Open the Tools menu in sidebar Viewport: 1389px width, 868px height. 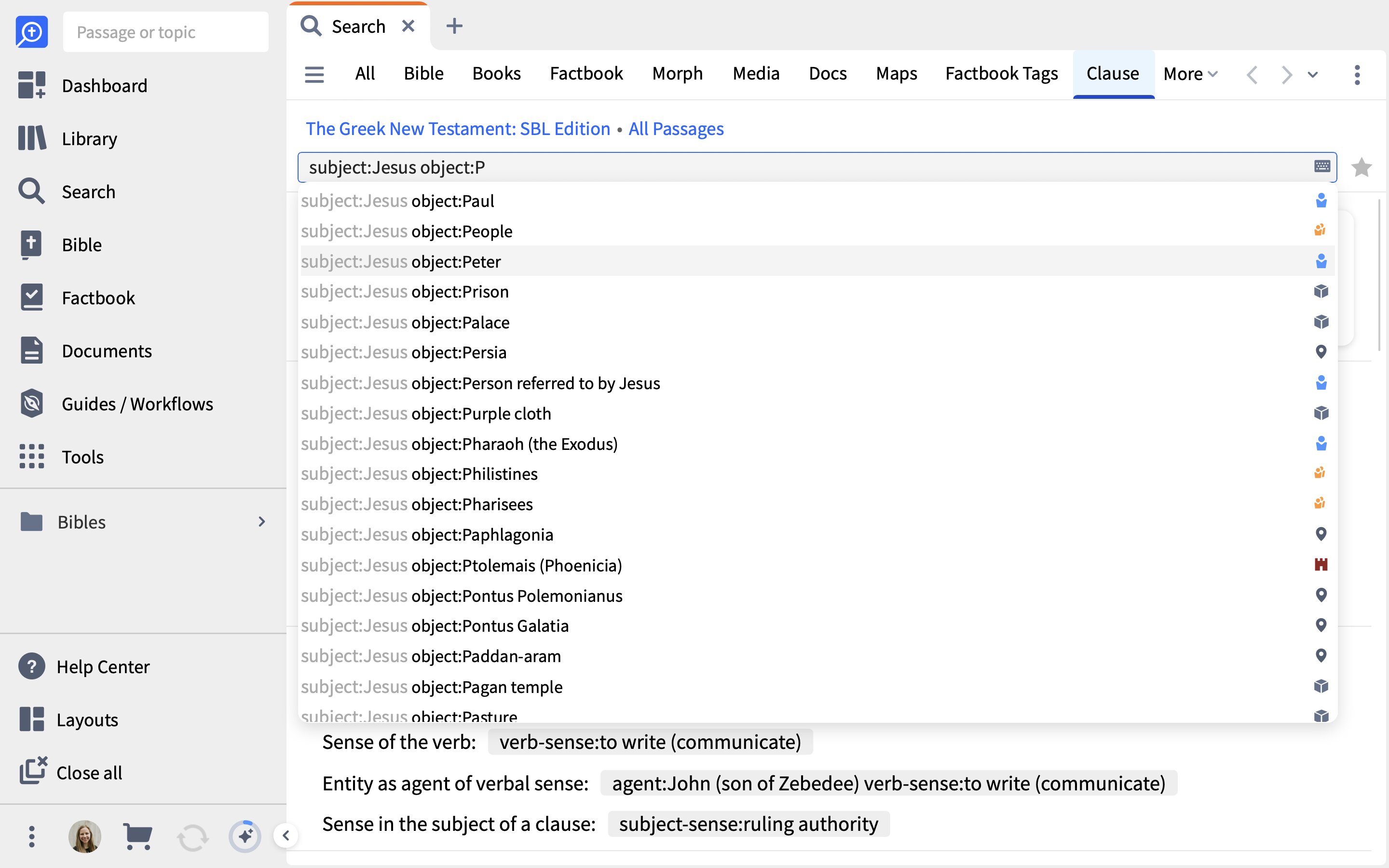tap(61, 457)
